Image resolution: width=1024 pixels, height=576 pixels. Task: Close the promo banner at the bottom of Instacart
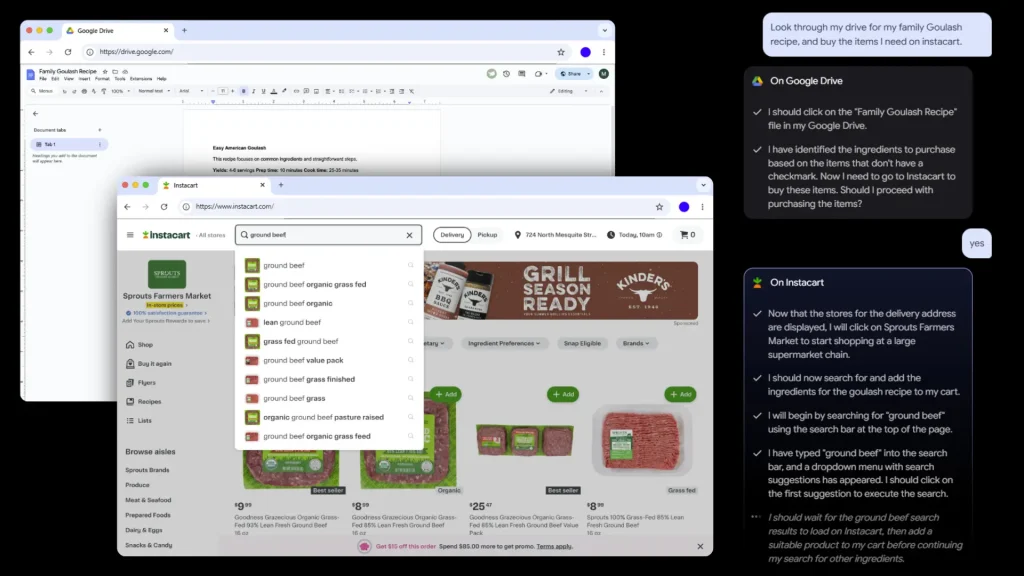click(x=700, y=547)
